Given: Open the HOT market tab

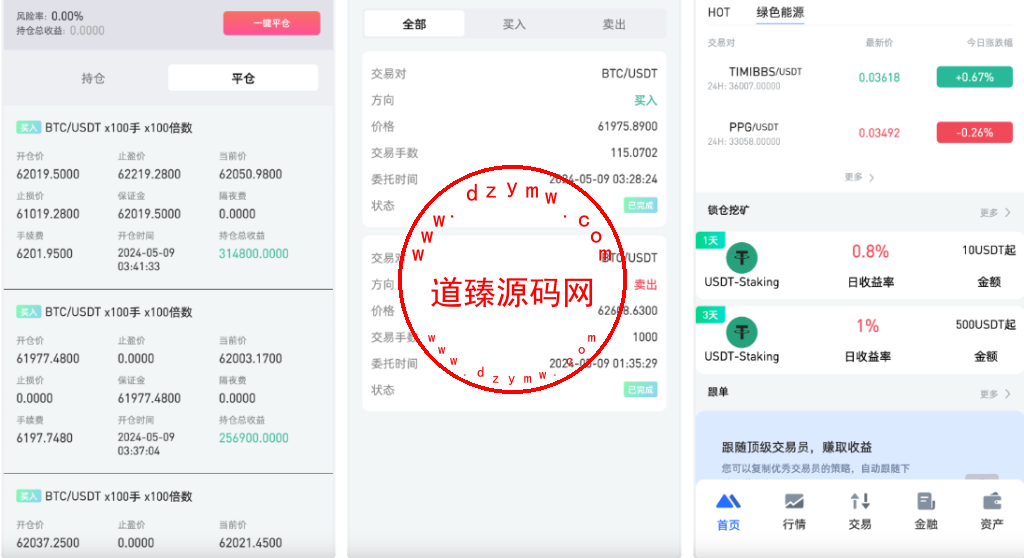Looking at the screenshot, I should [x=719, y=12].
